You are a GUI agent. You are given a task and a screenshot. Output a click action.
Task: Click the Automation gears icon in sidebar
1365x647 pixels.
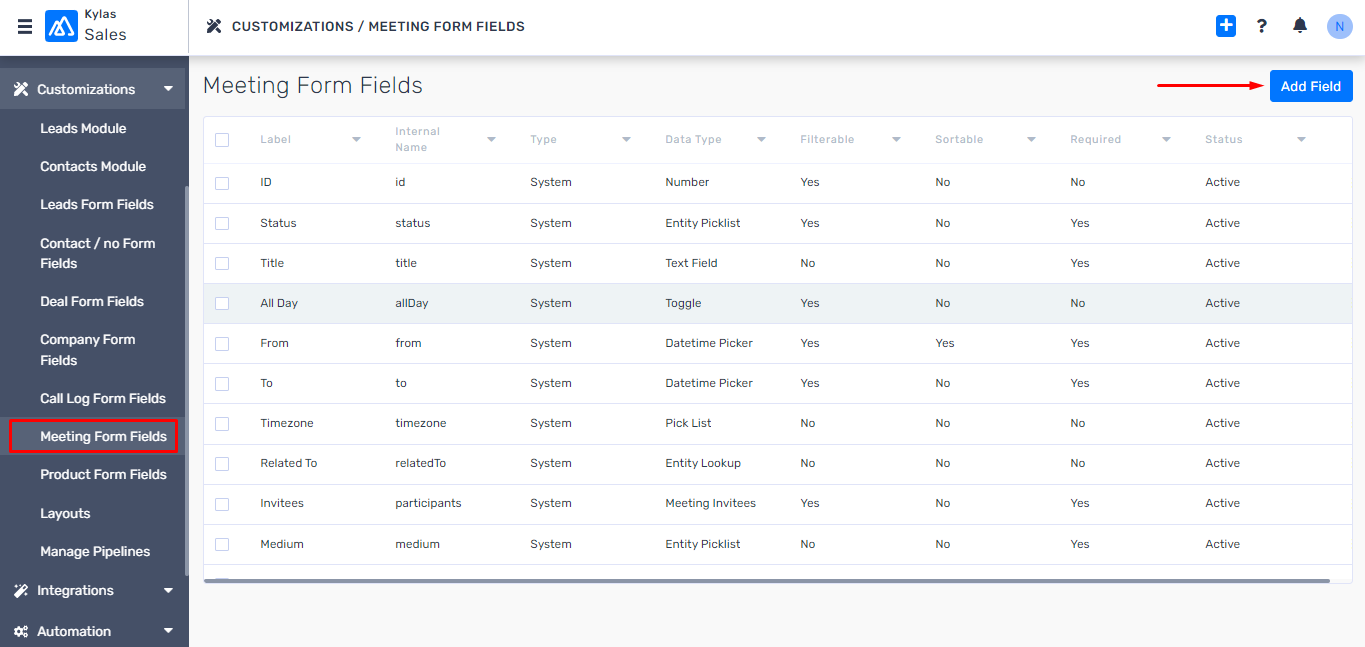(21, 632)
